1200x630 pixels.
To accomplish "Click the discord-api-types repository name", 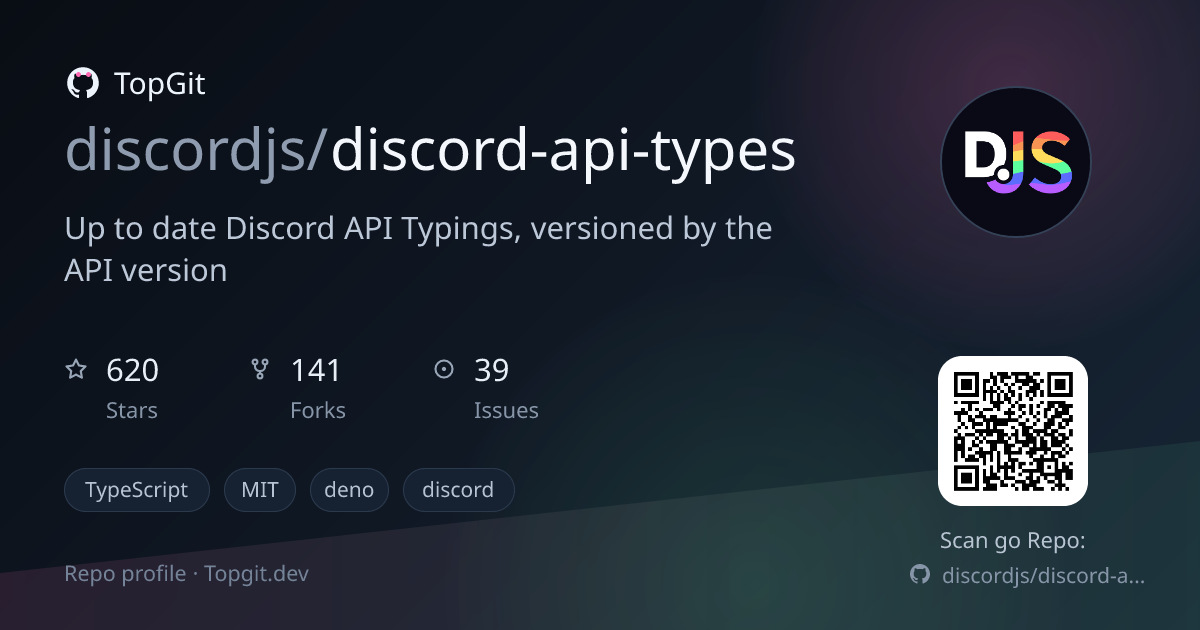I will click(x=563, y=152).
